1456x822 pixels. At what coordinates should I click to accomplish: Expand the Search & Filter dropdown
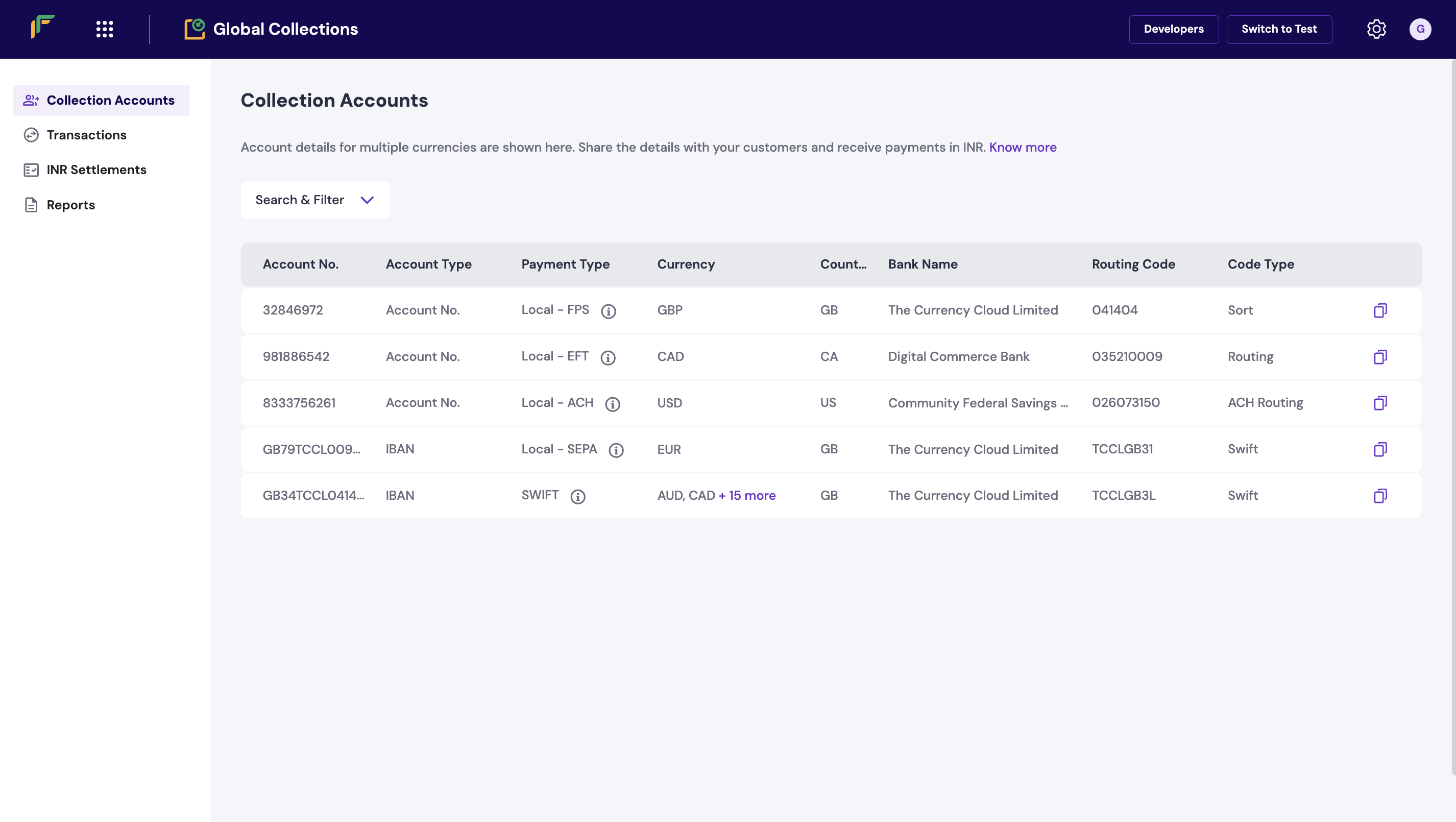315,200
